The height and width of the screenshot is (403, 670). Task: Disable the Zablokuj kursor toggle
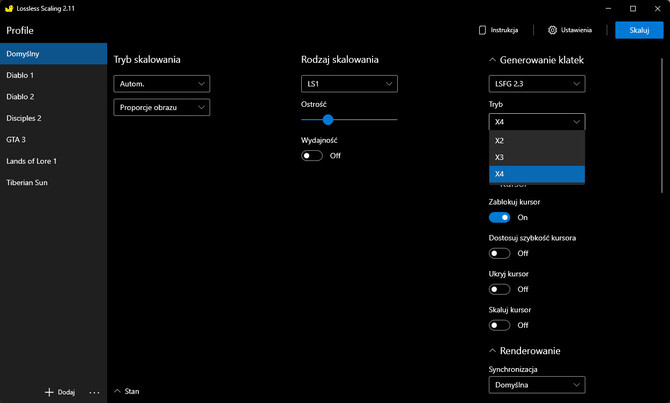coord(499,218)
